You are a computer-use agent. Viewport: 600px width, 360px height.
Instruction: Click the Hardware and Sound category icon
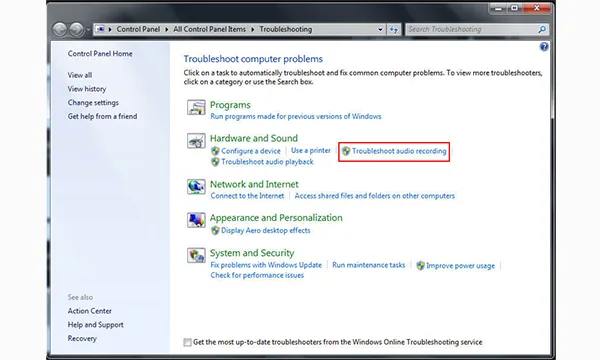[196, 140]
